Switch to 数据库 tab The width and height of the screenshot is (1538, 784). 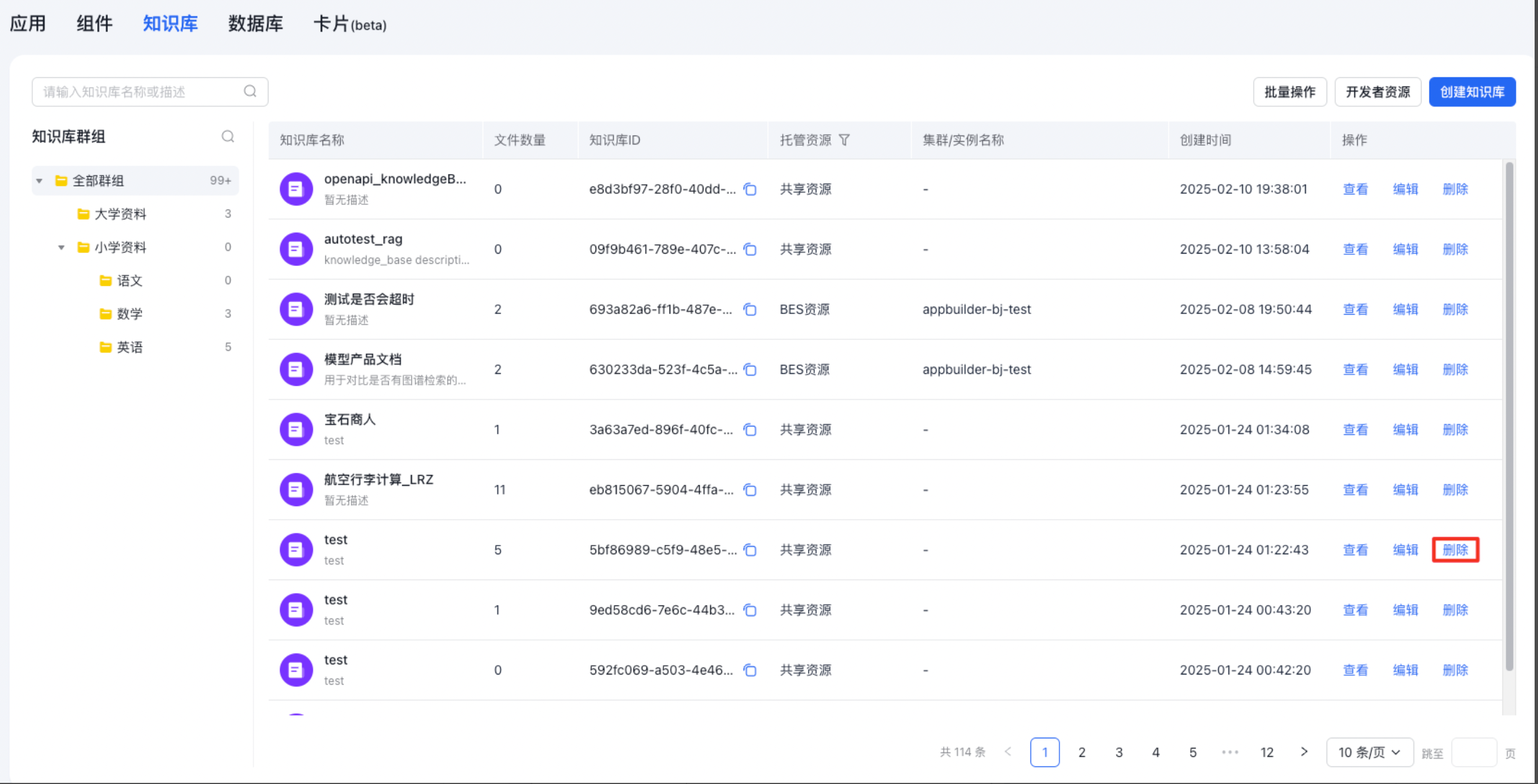coord(255,24)
